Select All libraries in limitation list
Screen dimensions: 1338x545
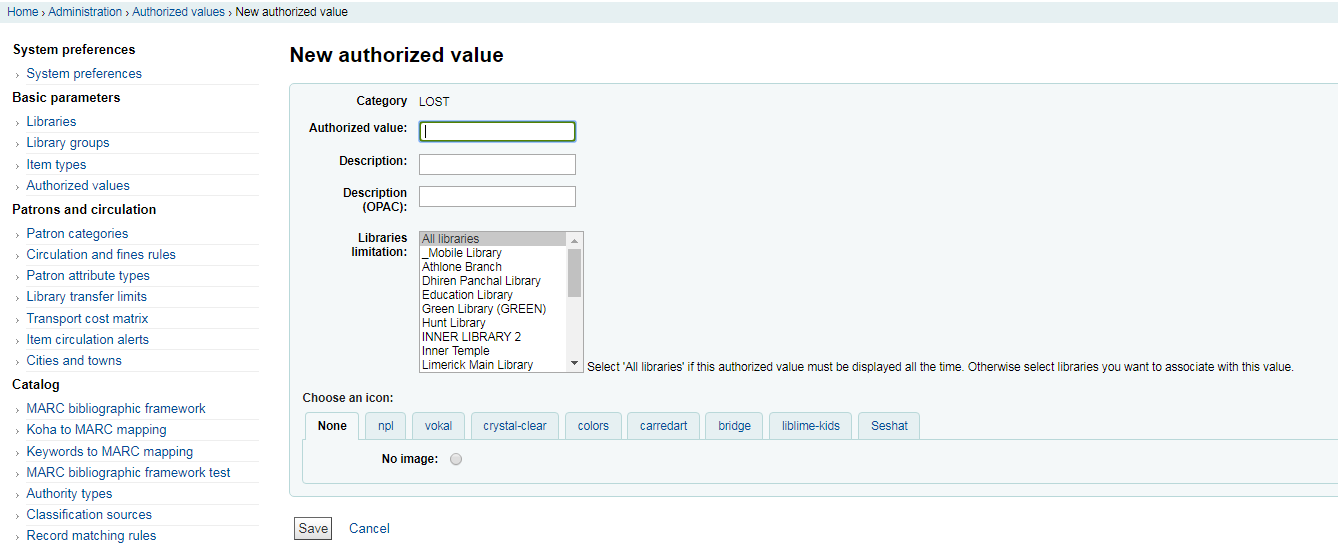tap(493, 239)
